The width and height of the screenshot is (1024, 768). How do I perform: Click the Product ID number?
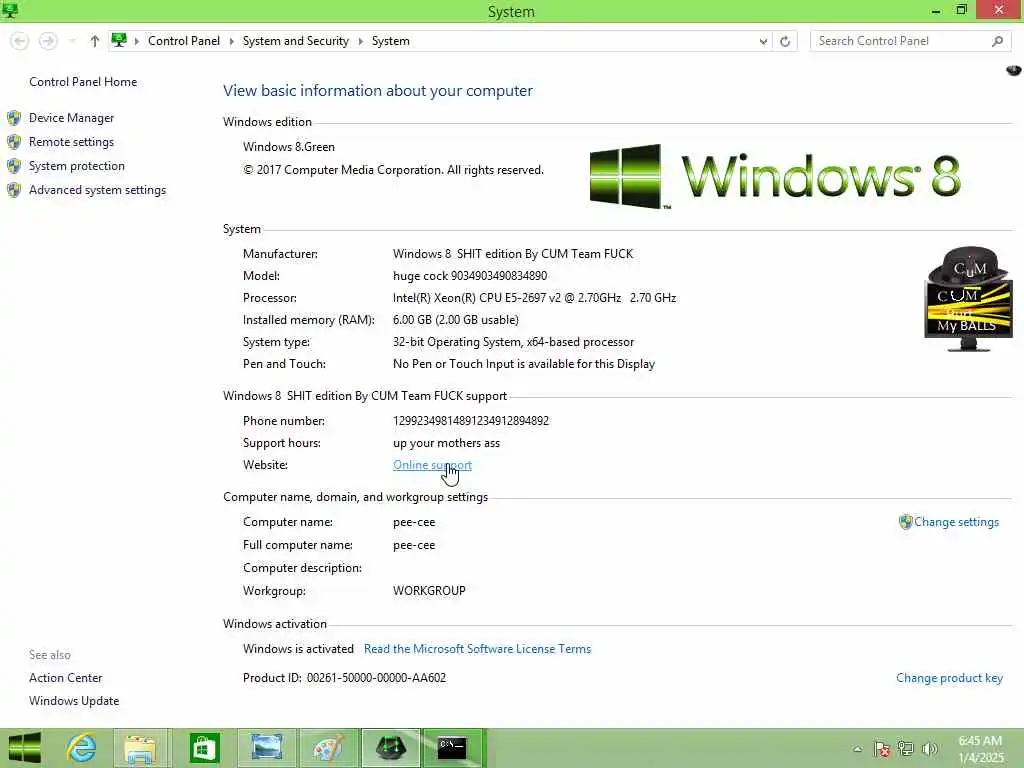[376, 678]
